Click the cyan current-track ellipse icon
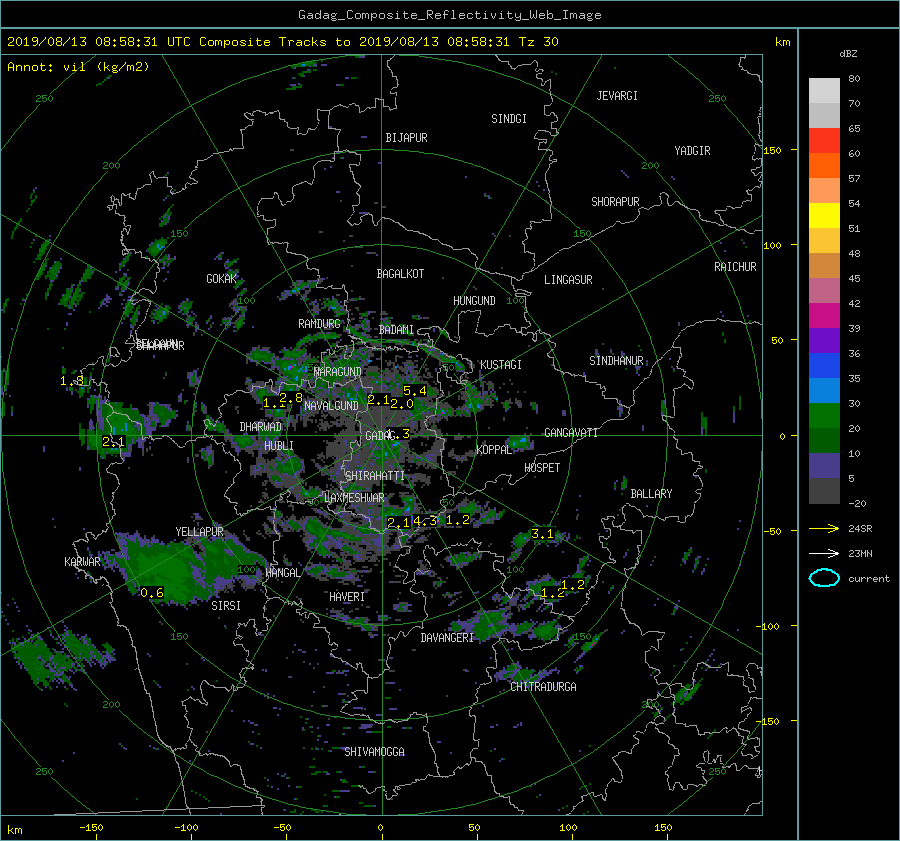Image resolution: width=900 pixels, height=841 pixels. 824,578
